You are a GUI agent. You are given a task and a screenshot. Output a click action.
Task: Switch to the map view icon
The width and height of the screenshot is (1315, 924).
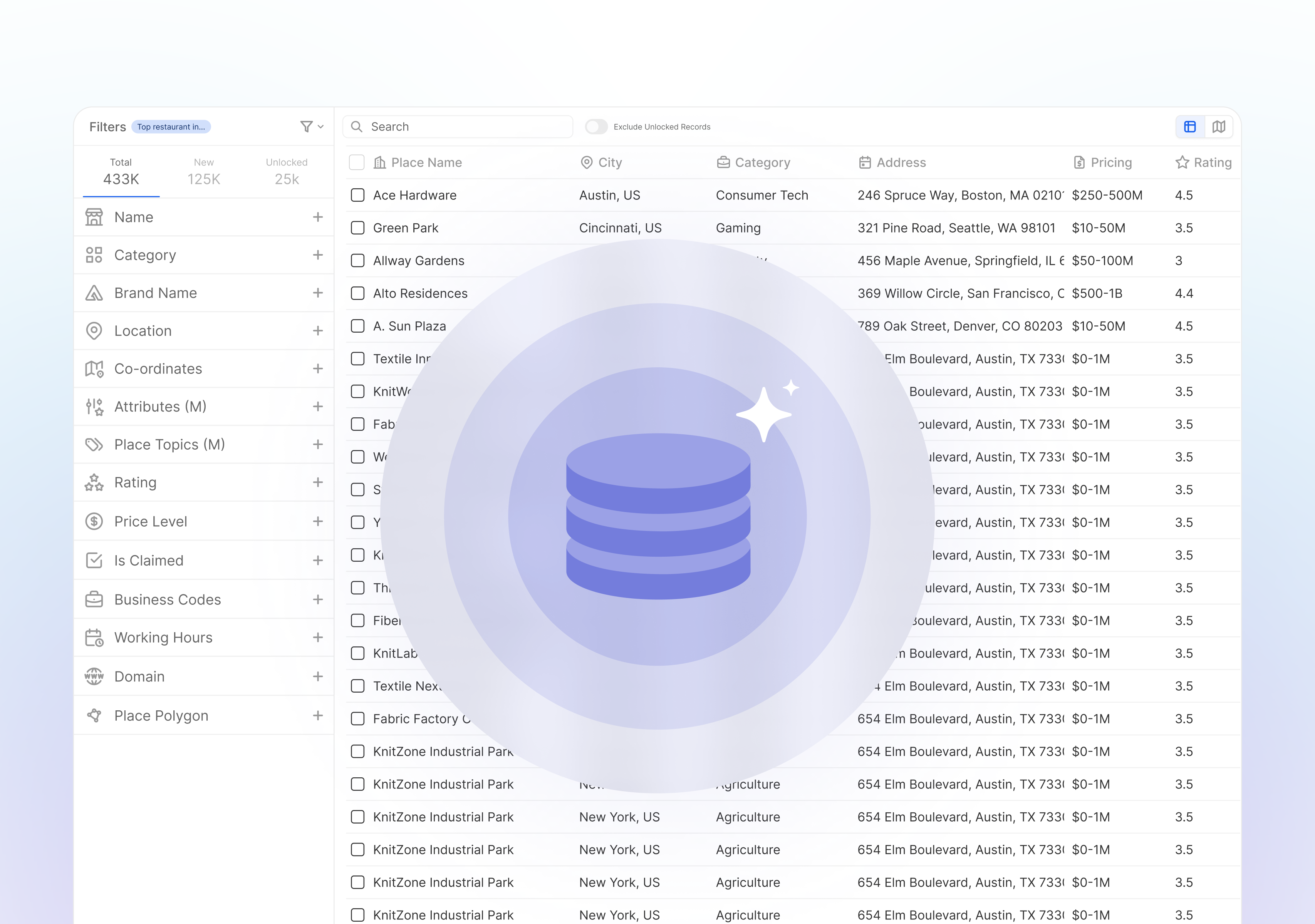point(1219,127)
